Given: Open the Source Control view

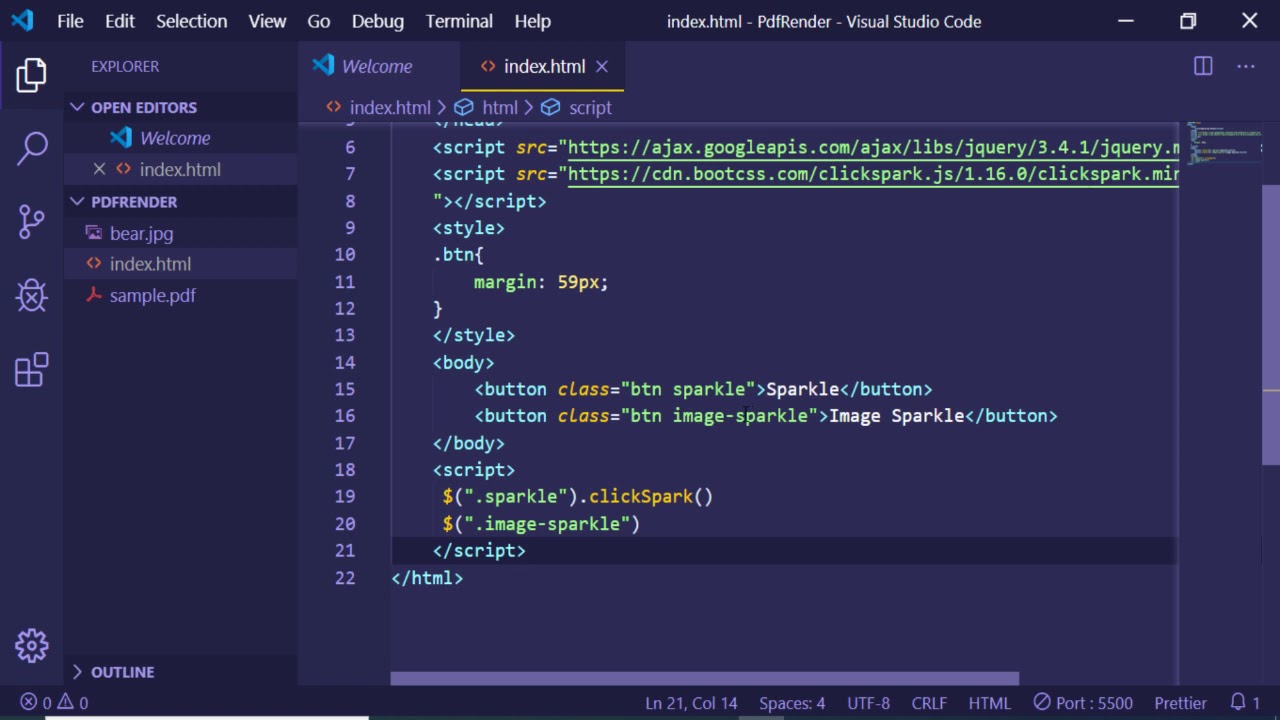Looking at the screenshot, I should [x=32, y=221].
